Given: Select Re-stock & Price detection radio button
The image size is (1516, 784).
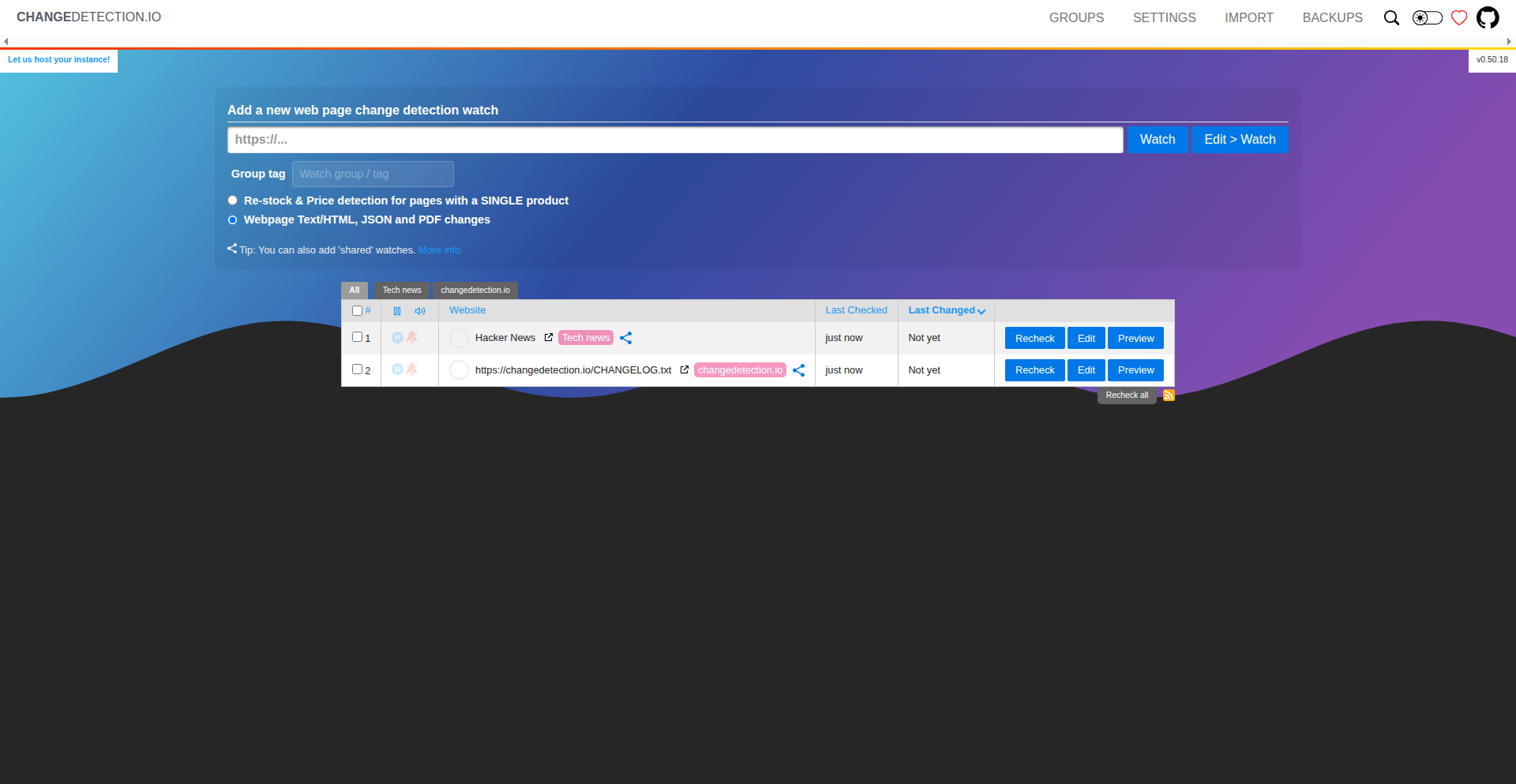Looking at the screenshot, I should [233, 201].
